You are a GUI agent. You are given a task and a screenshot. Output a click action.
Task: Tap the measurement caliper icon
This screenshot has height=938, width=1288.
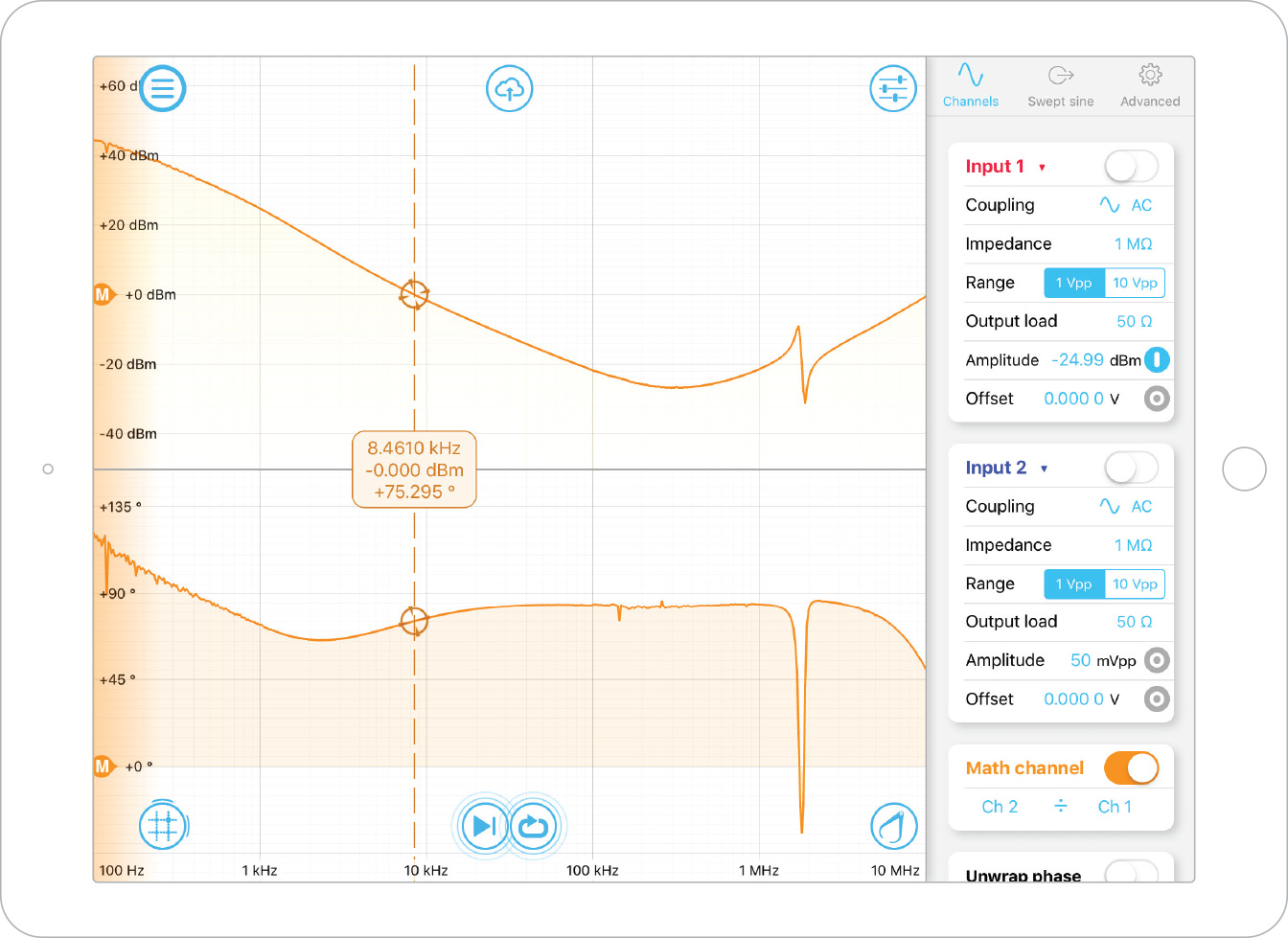(892, 825)
